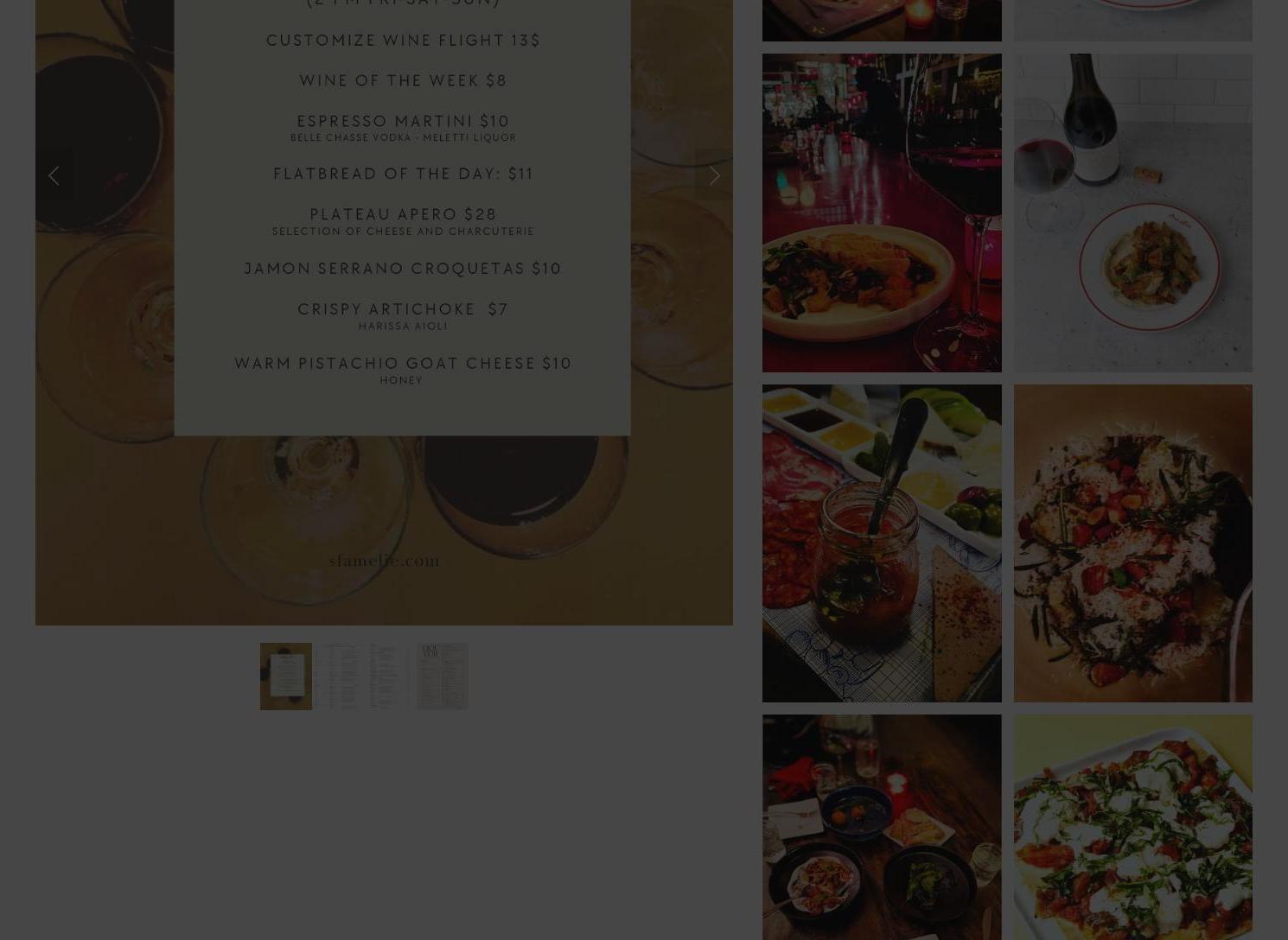Open the wine bottle and pasta plate photo
The width and height of the screenshot is (1288, 940).
[x=1133, y=213]
